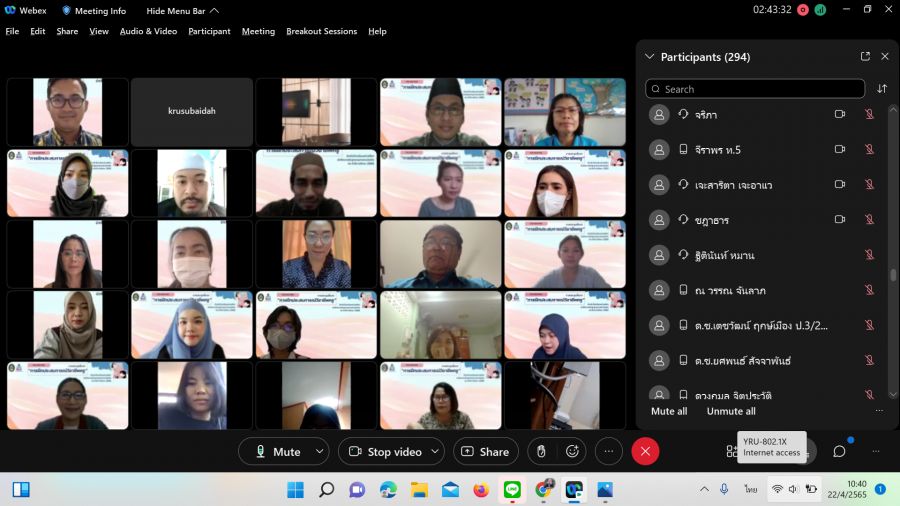900x506 pixels.
Task: Pop out the Participants panel
Action: pyautogui.click(x=865, y=57)
